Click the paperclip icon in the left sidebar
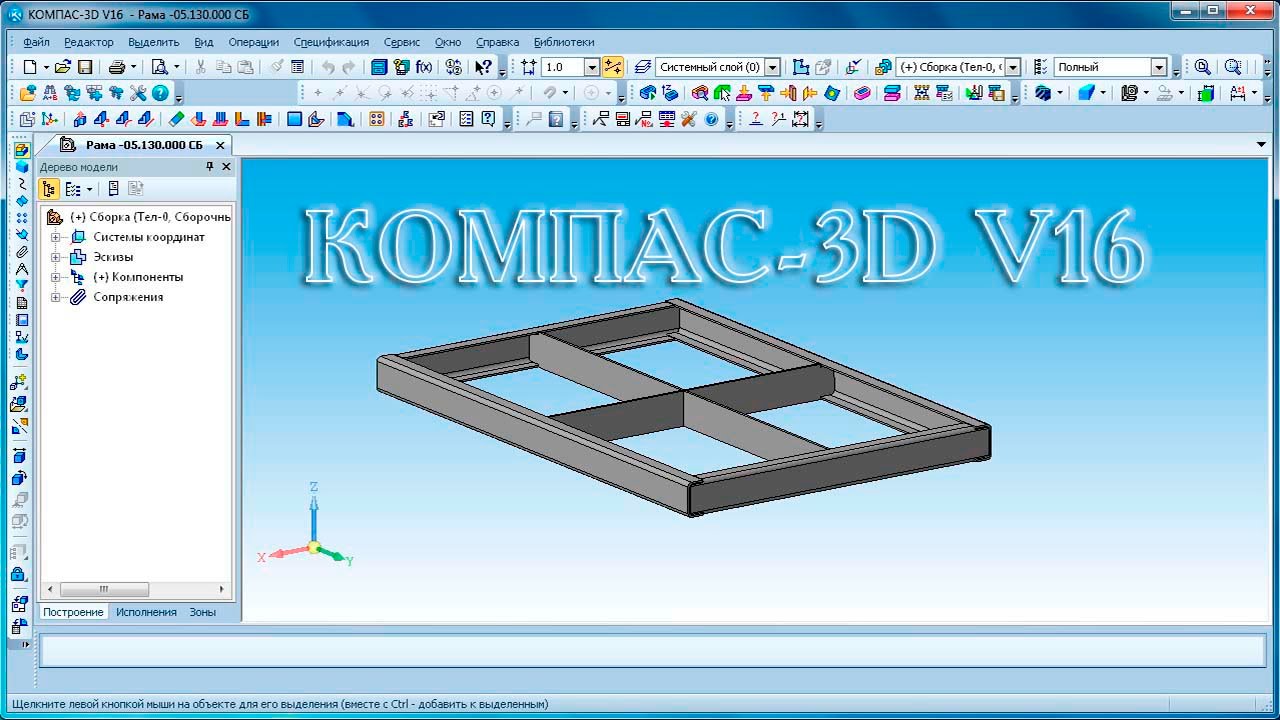 [22, 252]
